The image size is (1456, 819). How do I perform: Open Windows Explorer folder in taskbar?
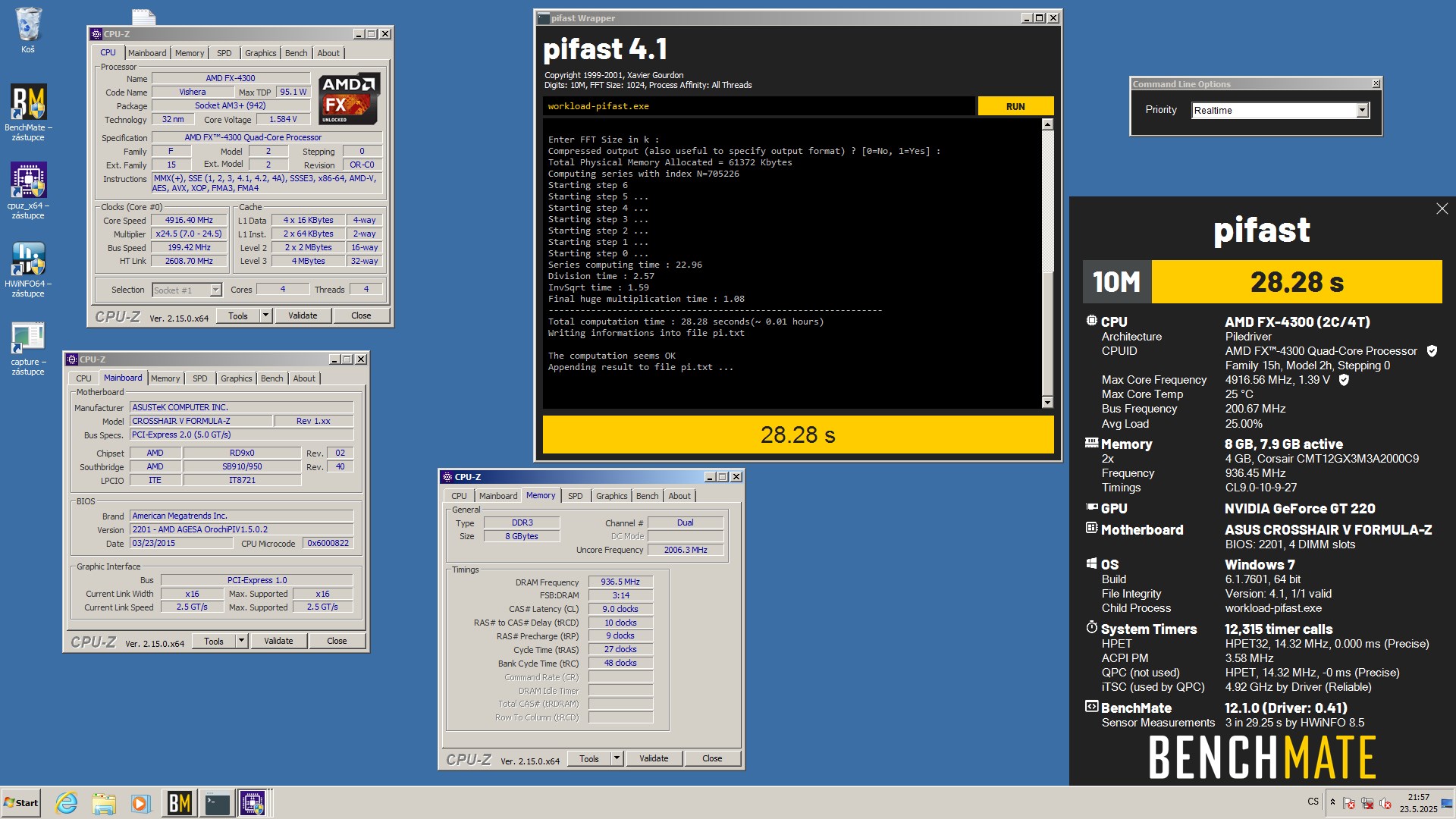104,803
